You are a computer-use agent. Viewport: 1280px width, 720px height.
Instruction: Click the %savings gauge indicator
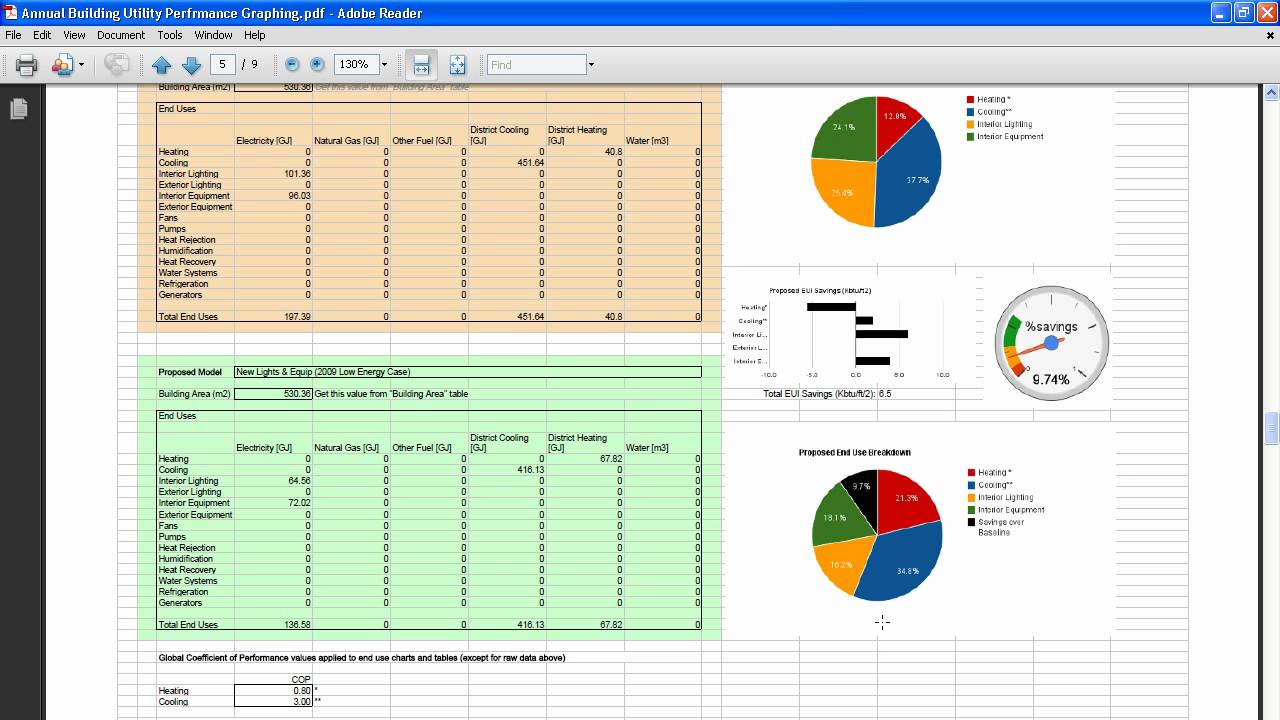pos(1051,343)
